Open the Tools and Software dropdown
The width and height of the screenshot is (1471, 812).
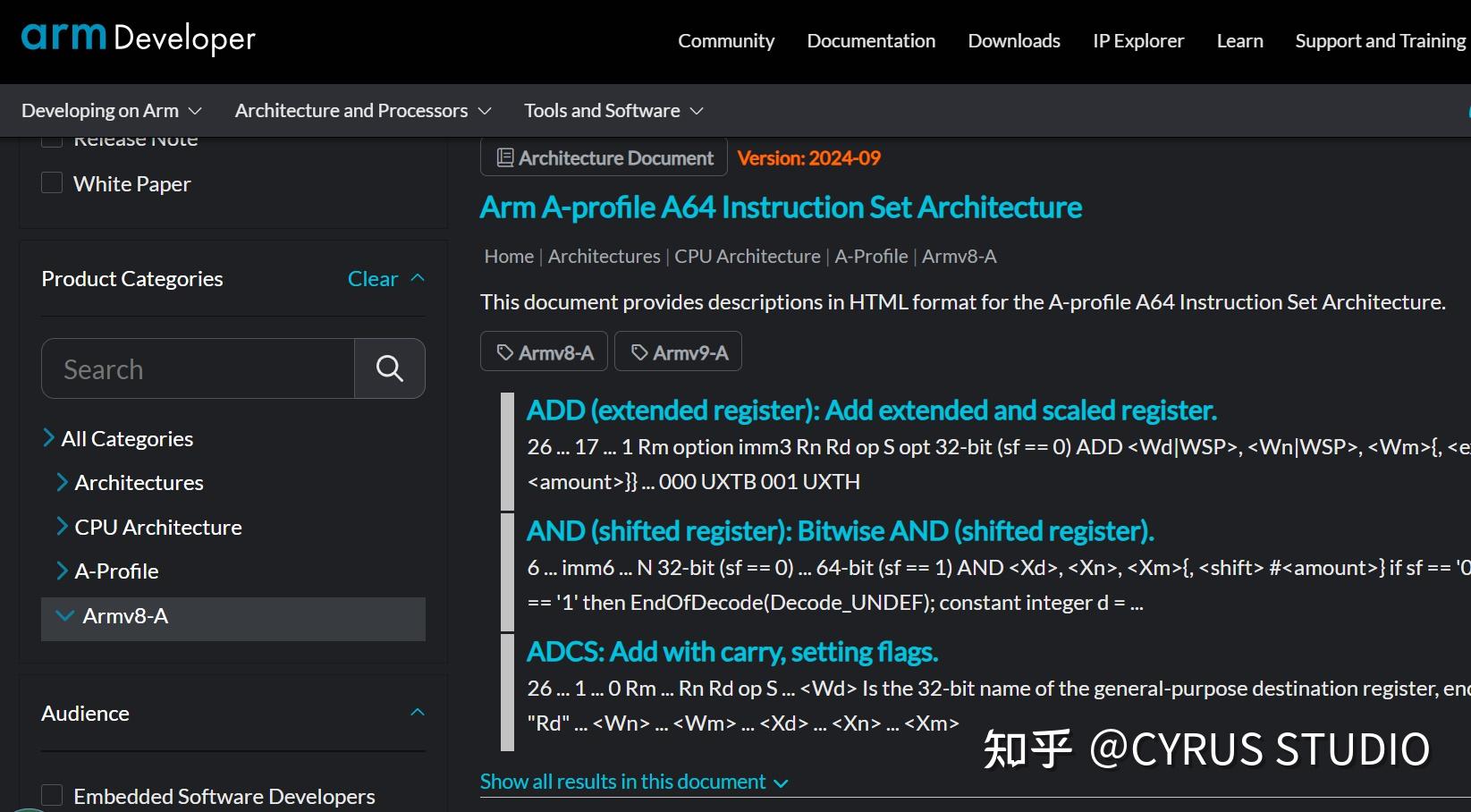(613, 110)
